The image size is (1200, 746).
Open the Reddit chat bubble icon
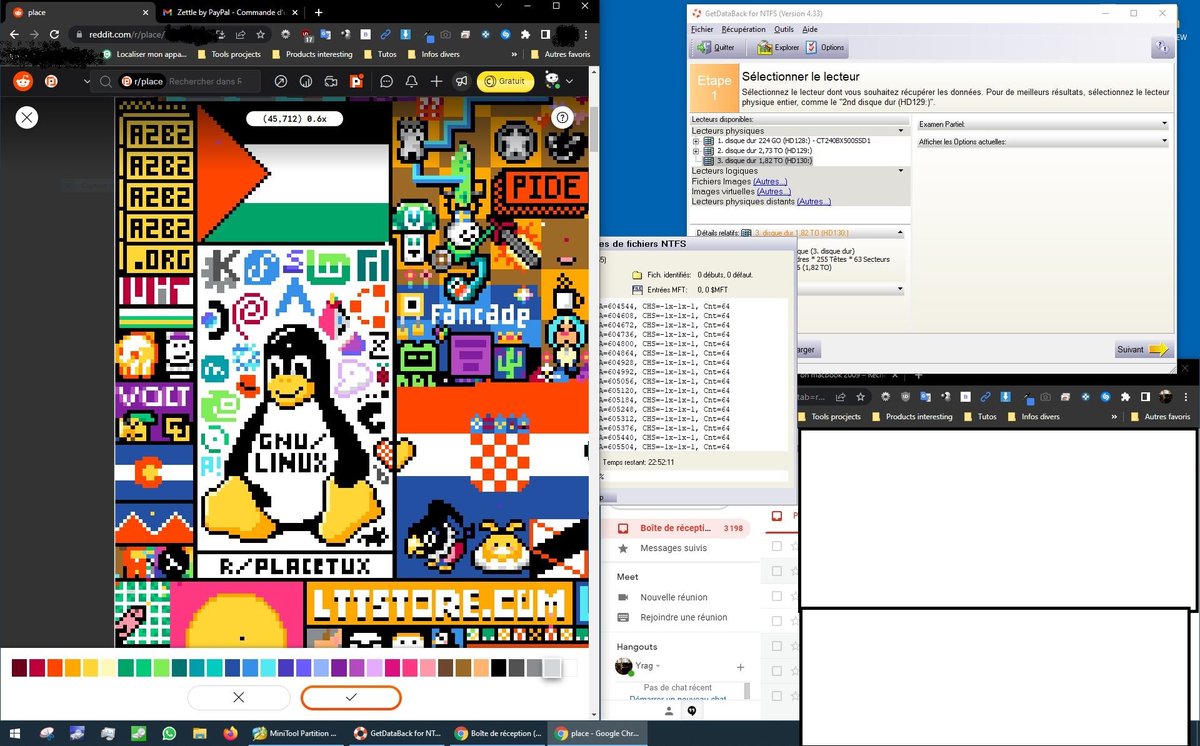pyautogui.click(x=386, y=81)
